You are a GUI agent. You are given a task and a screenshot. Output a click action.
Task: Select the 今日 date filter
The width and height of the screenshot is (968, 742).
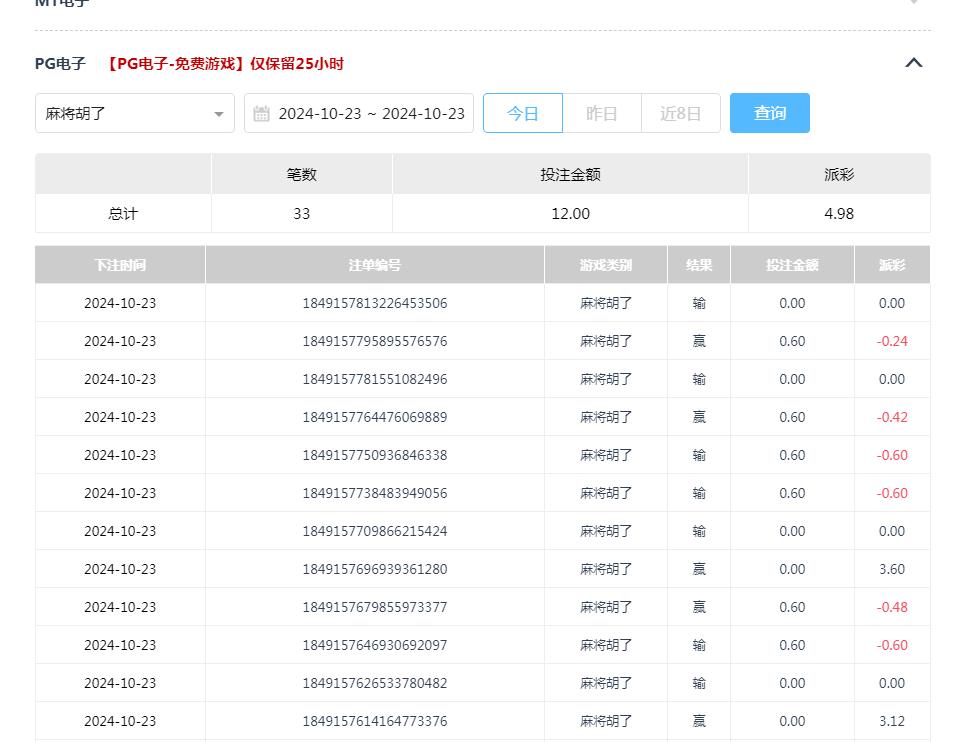[523, 113]
